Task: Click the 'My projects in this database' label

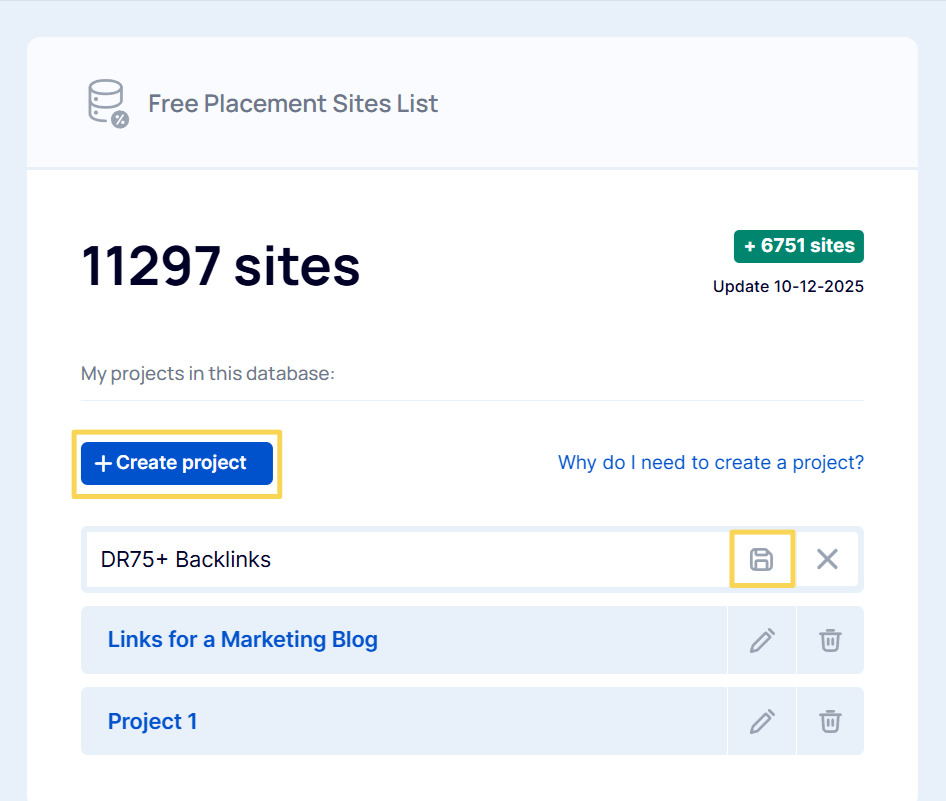Action: pos(207,374)
